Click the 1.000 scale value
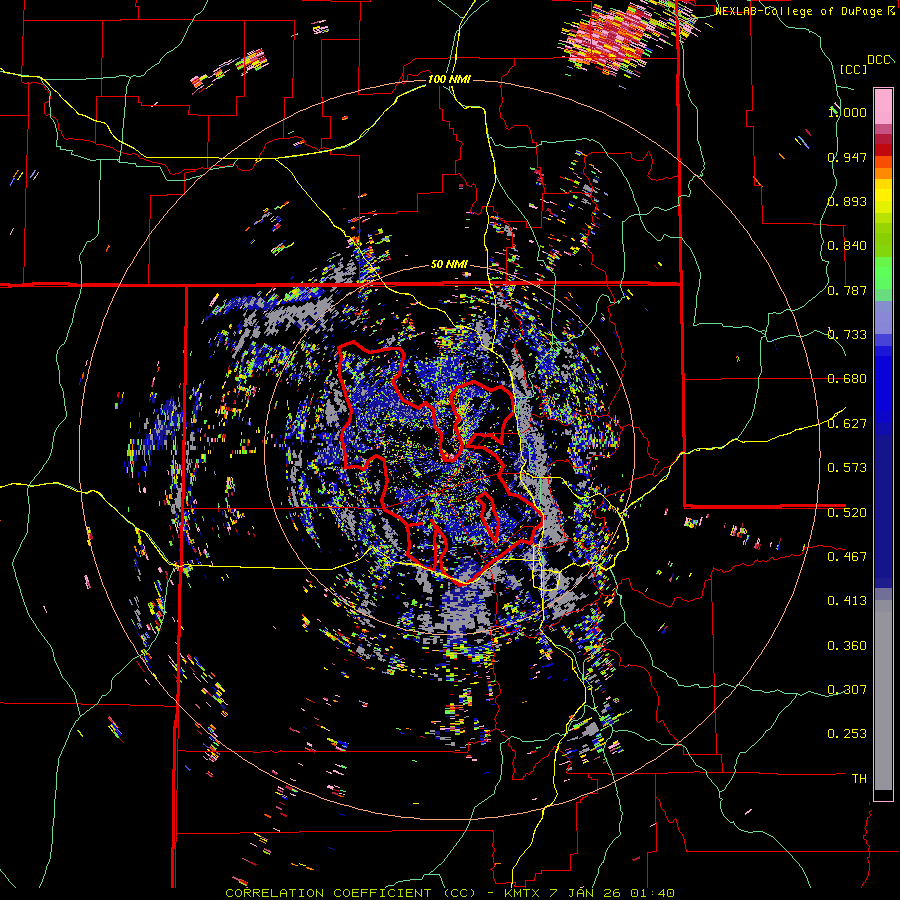The width and height of the screenshot is (900, 900). point(847,112)
